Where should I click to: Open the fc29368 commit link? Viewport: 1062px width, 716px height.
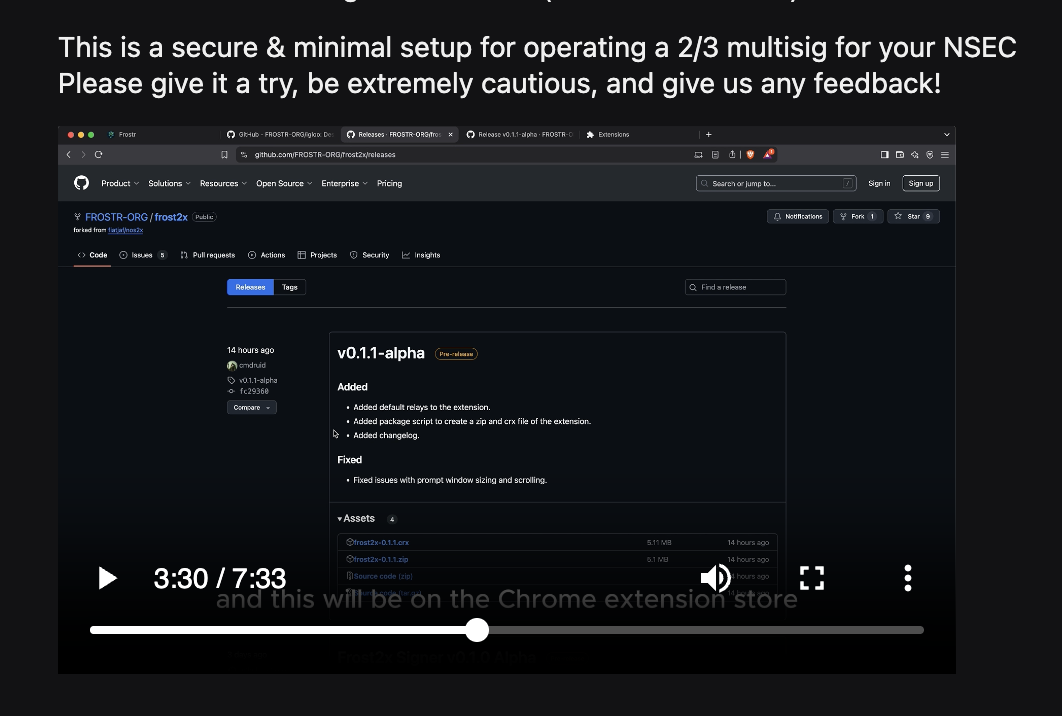pyautogui.click(x=254, y=392)
